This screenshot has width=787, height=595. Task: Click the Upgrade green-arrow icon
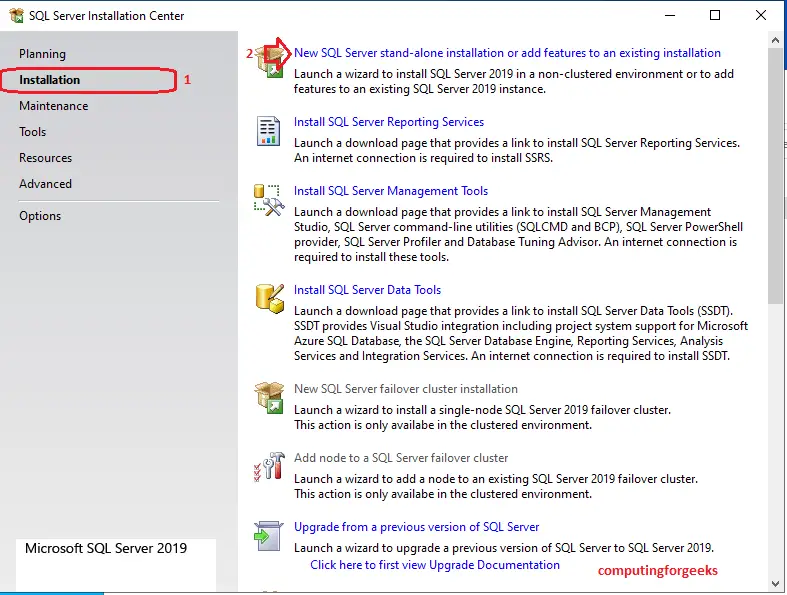(269, 536)
